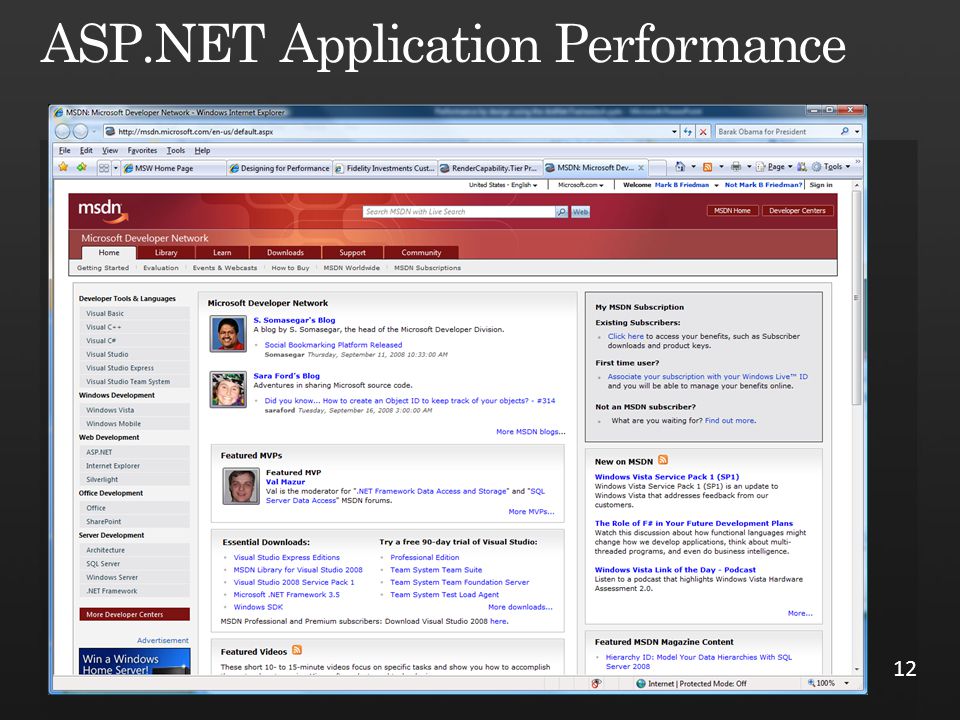
Task: Click the Win a Windows Home Server ad
Action: [x=134, y=662]
